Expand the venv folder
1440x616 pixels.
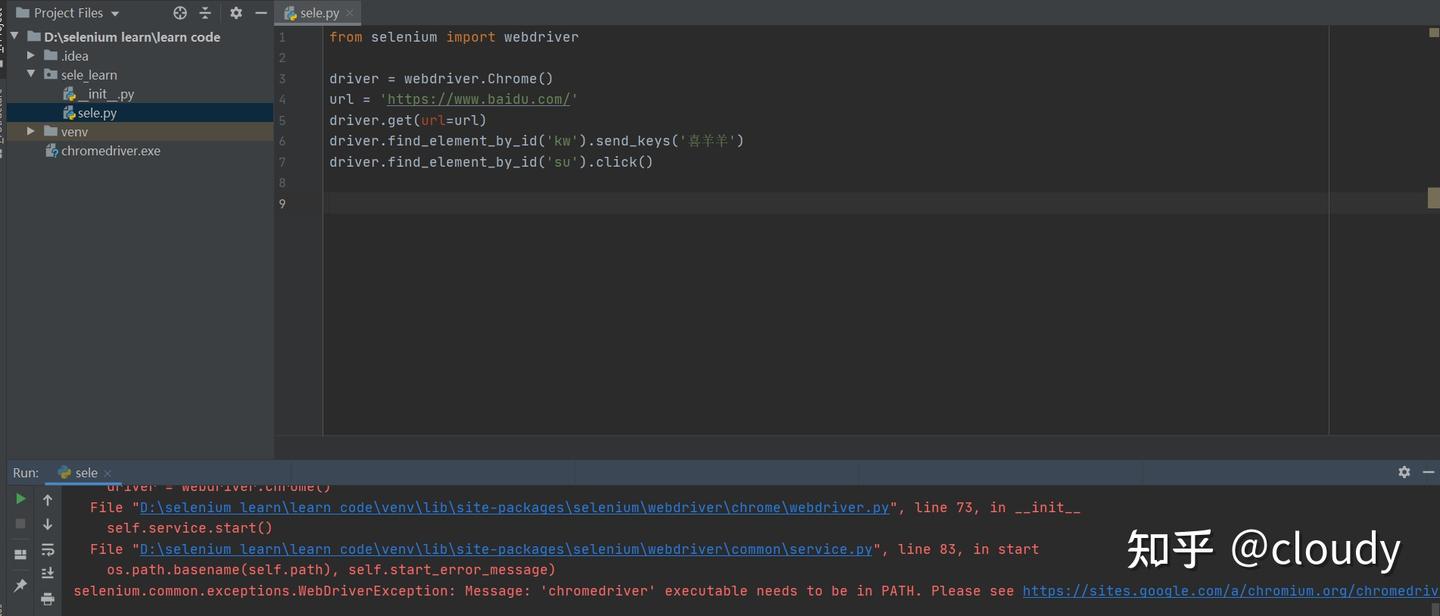pyautogui.click(x=31, y=132)
